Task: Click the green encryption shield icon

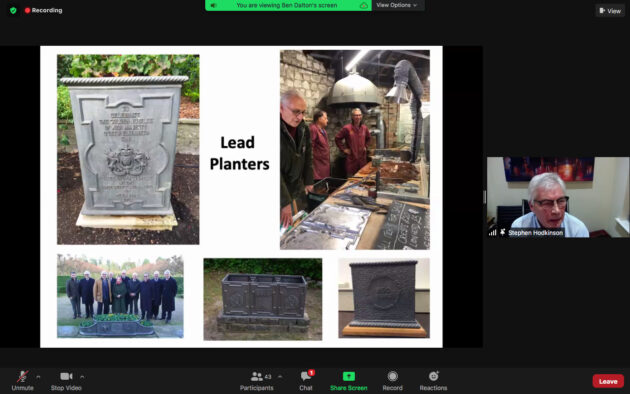Action: [13, 10]
